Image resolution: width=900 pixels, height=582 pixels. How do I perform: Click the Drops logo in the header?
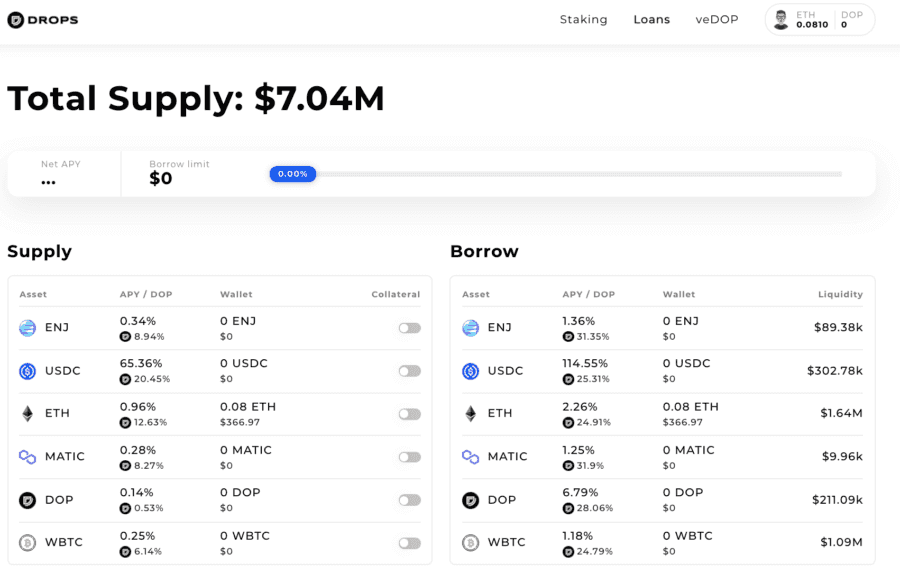pyautogui.click(x=42, y=19)
